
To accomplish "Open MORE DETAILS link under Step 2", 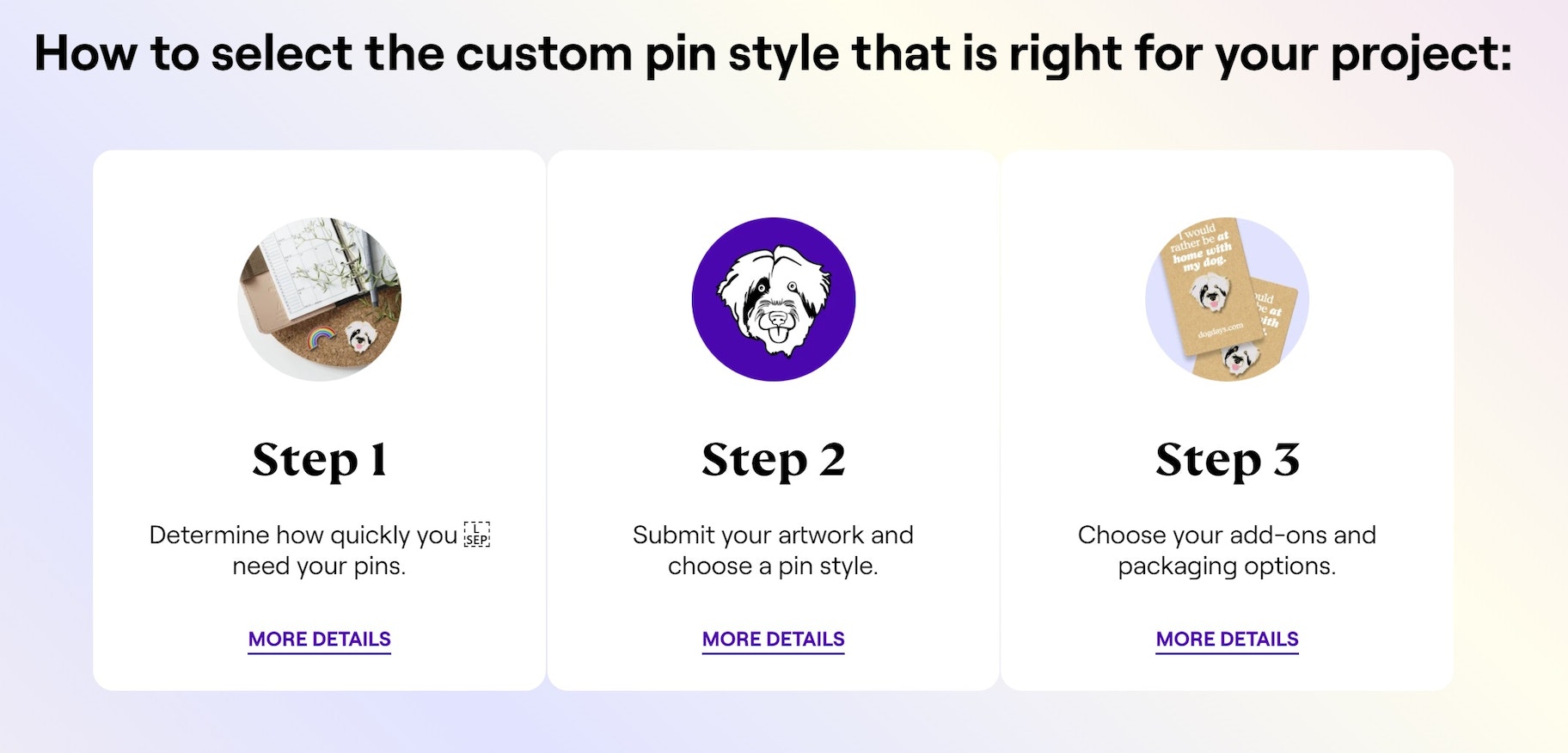I will coord(773,640).
